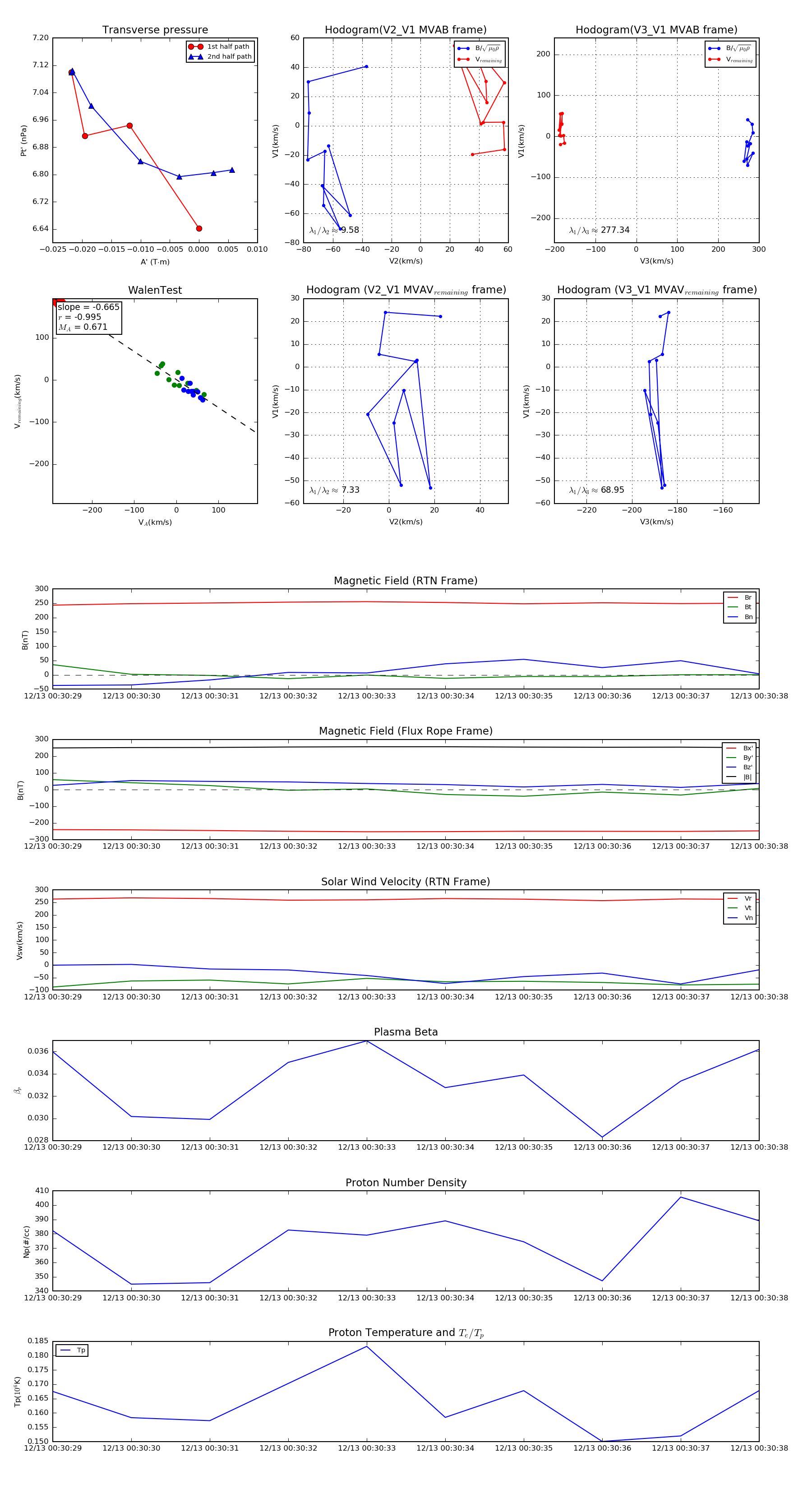Click the 'Magnetic Field (RTN Frame)' title

click(x=406, y=581)
